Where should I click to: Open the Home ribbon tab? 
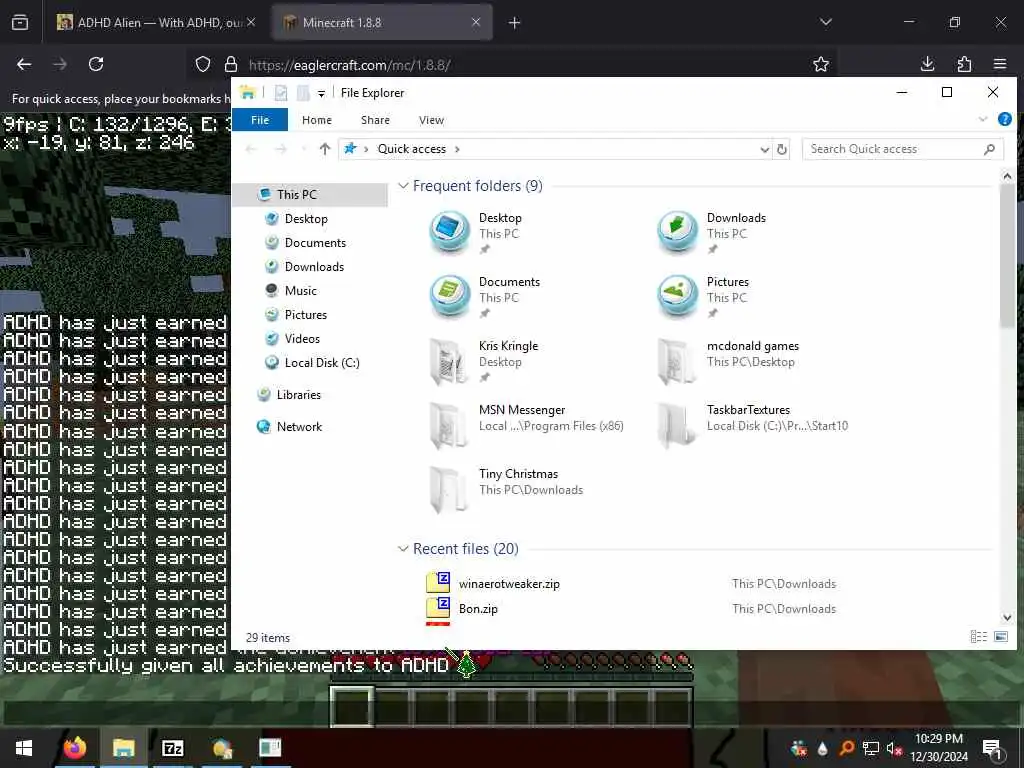click(x=317, y=120)
